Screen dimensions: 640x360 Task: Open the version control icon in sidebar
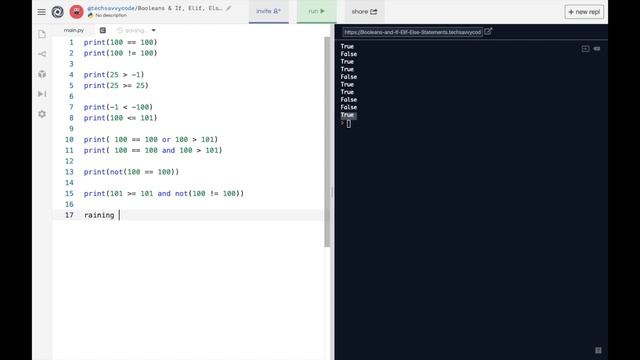tap(42, 54)
